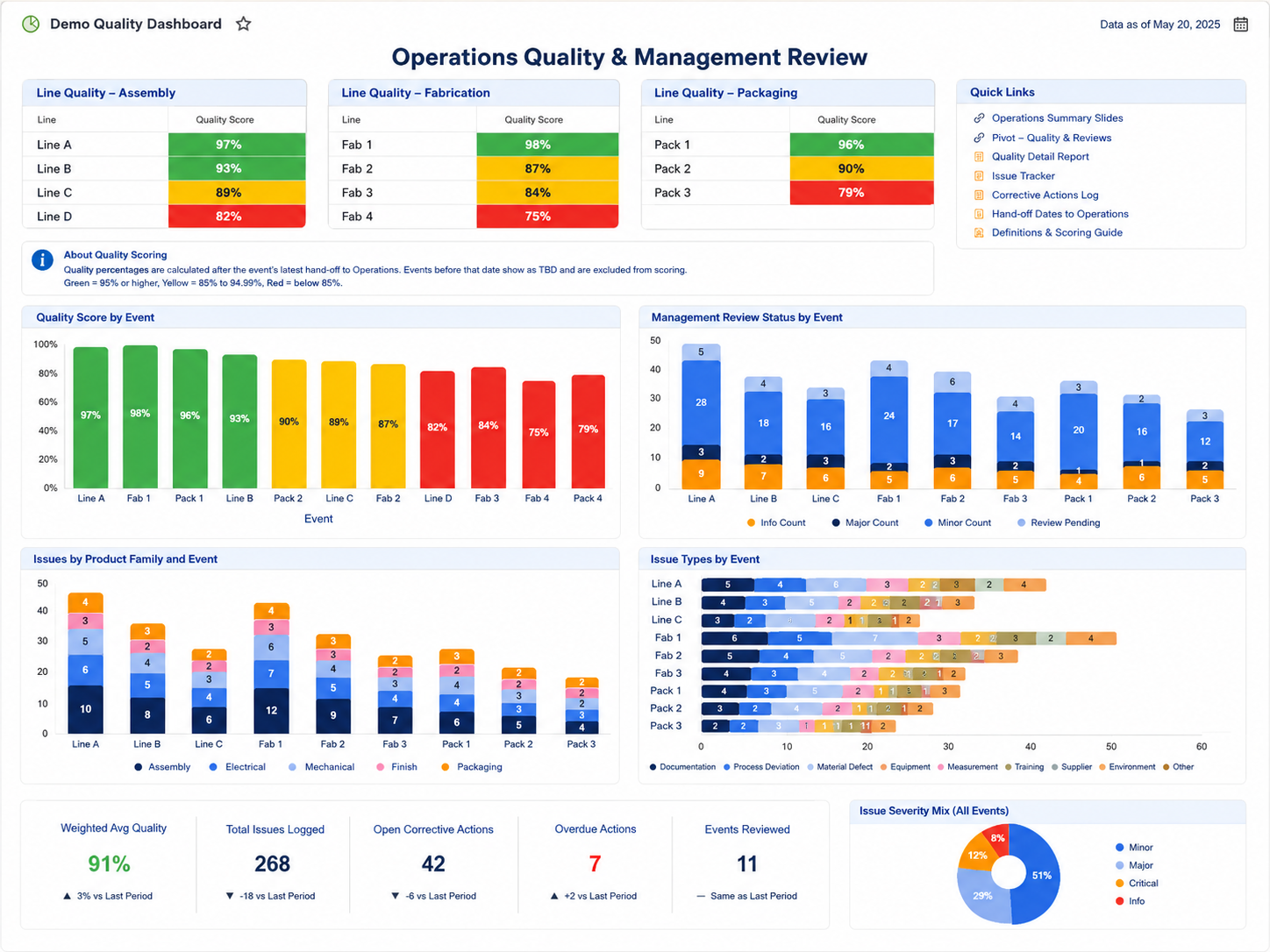Open Corrective Actions Log link
Viewport: 1270px width, 952px height.
coord(1045,195)
